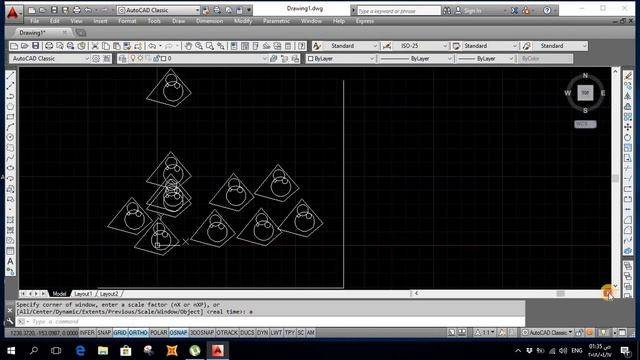Click the Save icon in the standard toolbar
Viewport: 640px width, 360px height.
point(36,46)
